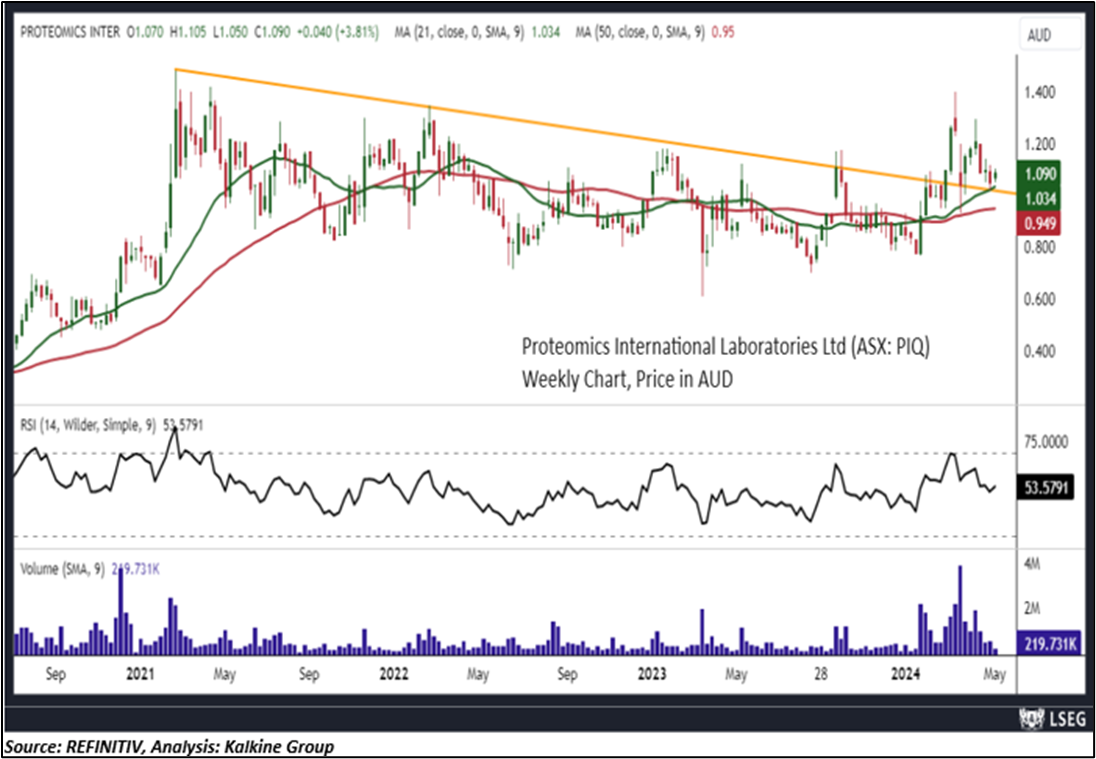Click the MA 21 indicator legend
Image resolution: width=1096 pixels, height=759 pixels.
point(476,32)
